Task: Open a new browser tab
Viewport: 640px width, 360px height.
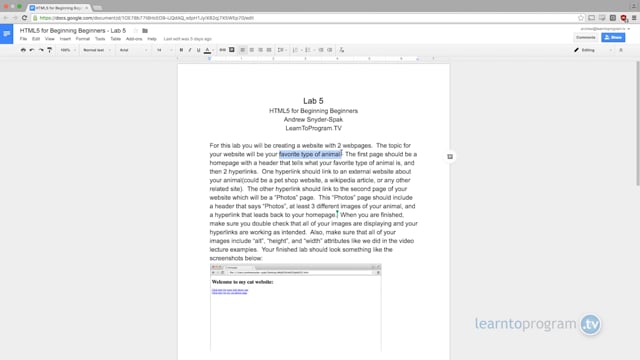Action: [97, 8]
